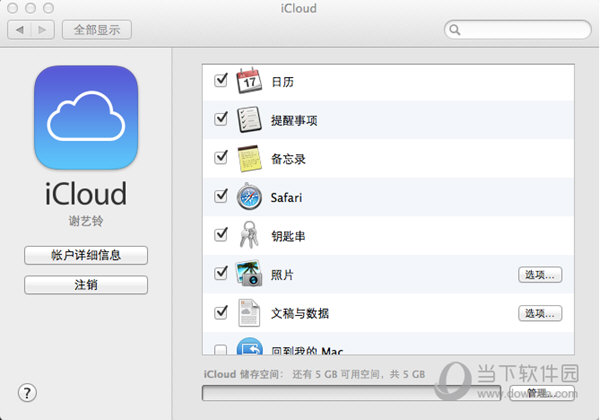Click the 照片 label text
Image resolution: width=600 pixels, height=420 pixels.
click(x=282, y=275)
